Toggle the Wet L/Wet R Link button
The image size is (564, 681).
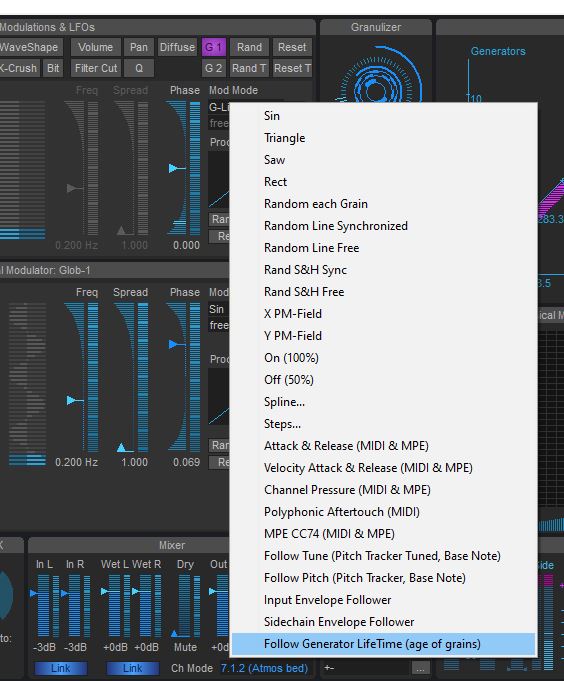click(x=132, y=668)
